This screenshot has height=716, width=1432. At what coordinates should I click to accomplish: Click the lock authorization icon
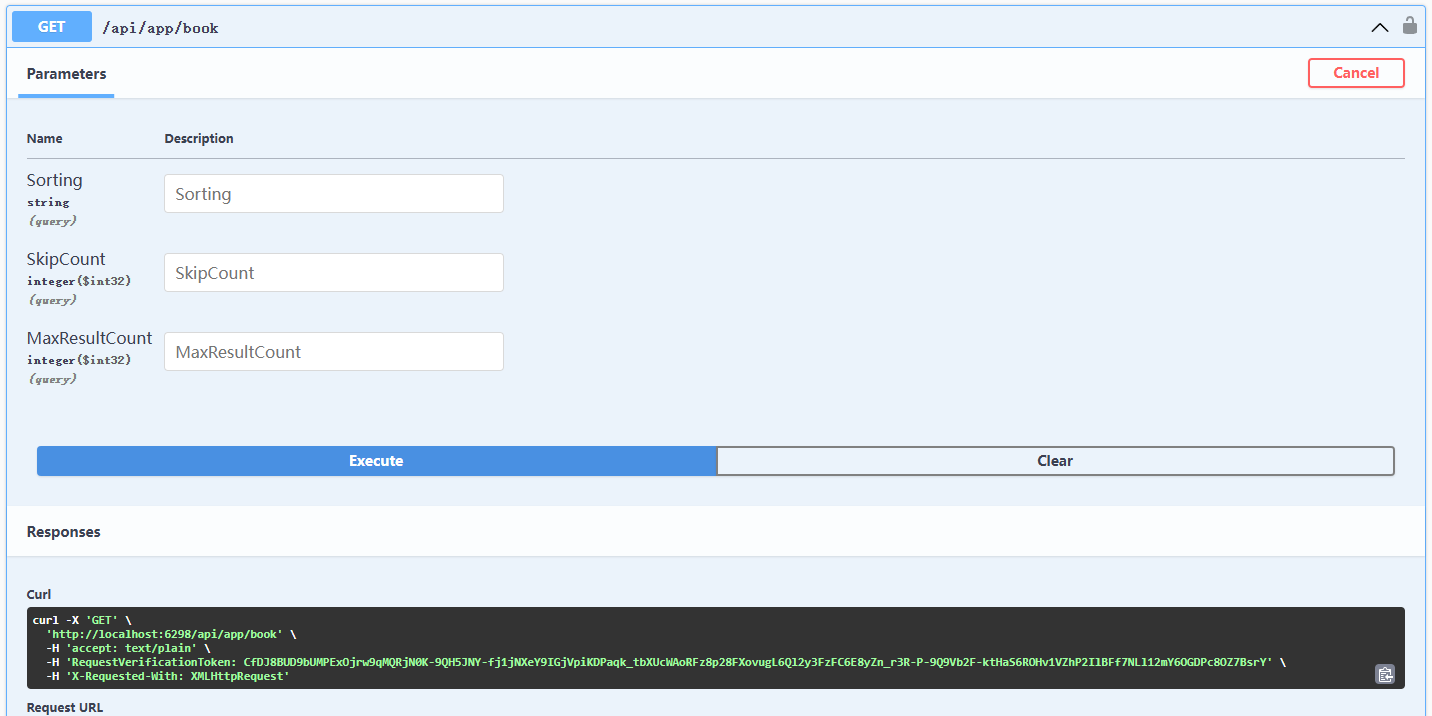tap(1409, 26)
